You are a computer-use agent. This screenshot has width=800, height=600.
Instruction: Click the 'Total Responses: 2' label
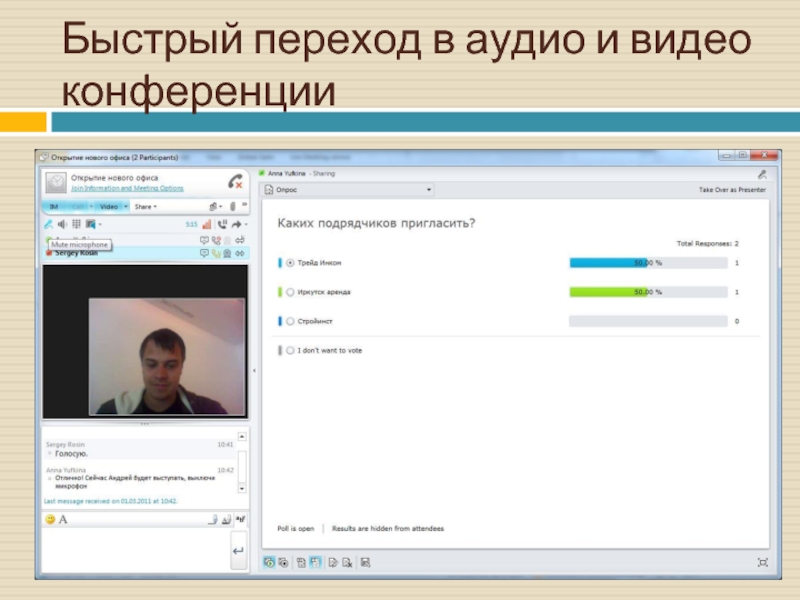(708, 243)
